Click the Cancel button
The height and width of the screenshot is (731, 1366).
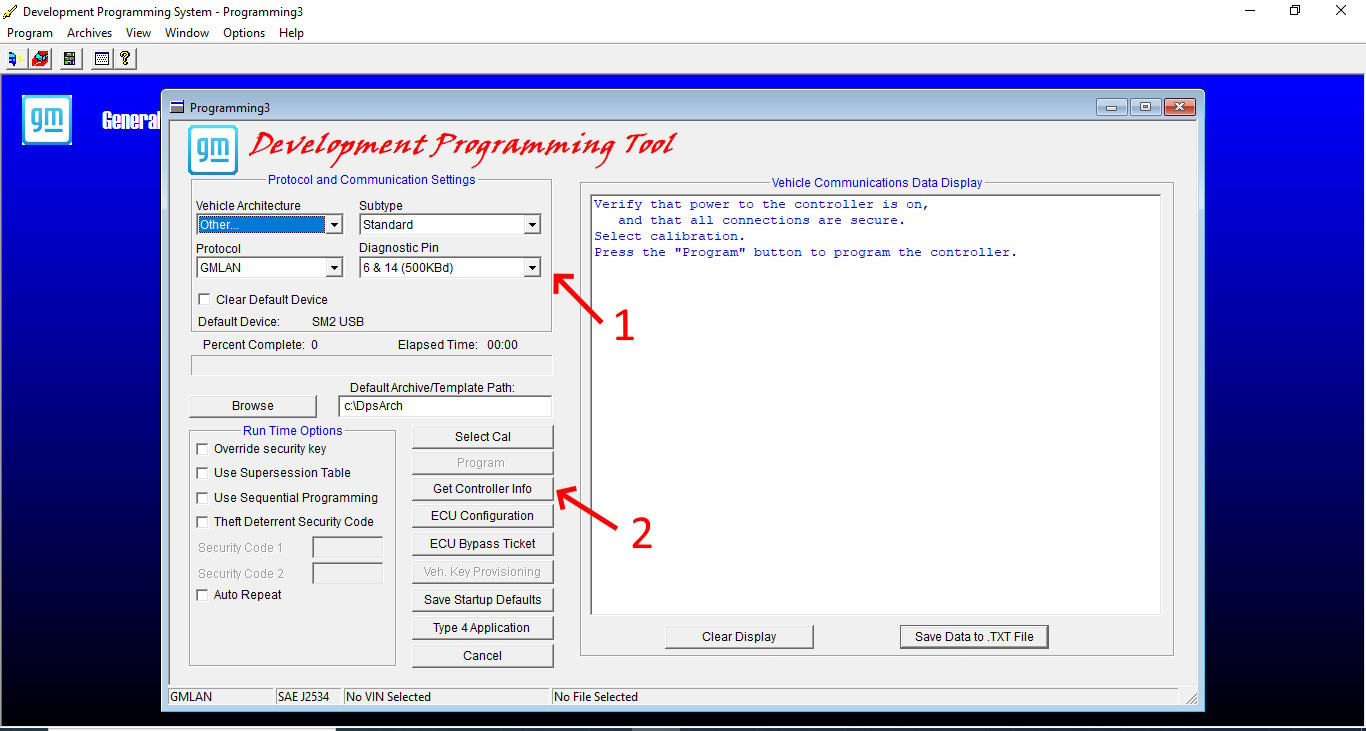click(483, 656)
